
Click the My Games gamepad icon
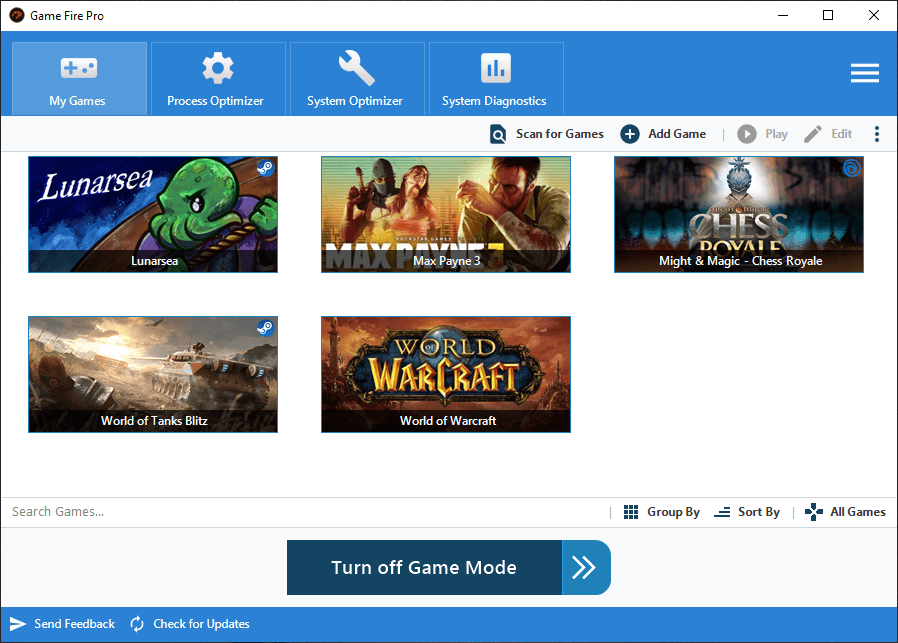pos(79,68)
